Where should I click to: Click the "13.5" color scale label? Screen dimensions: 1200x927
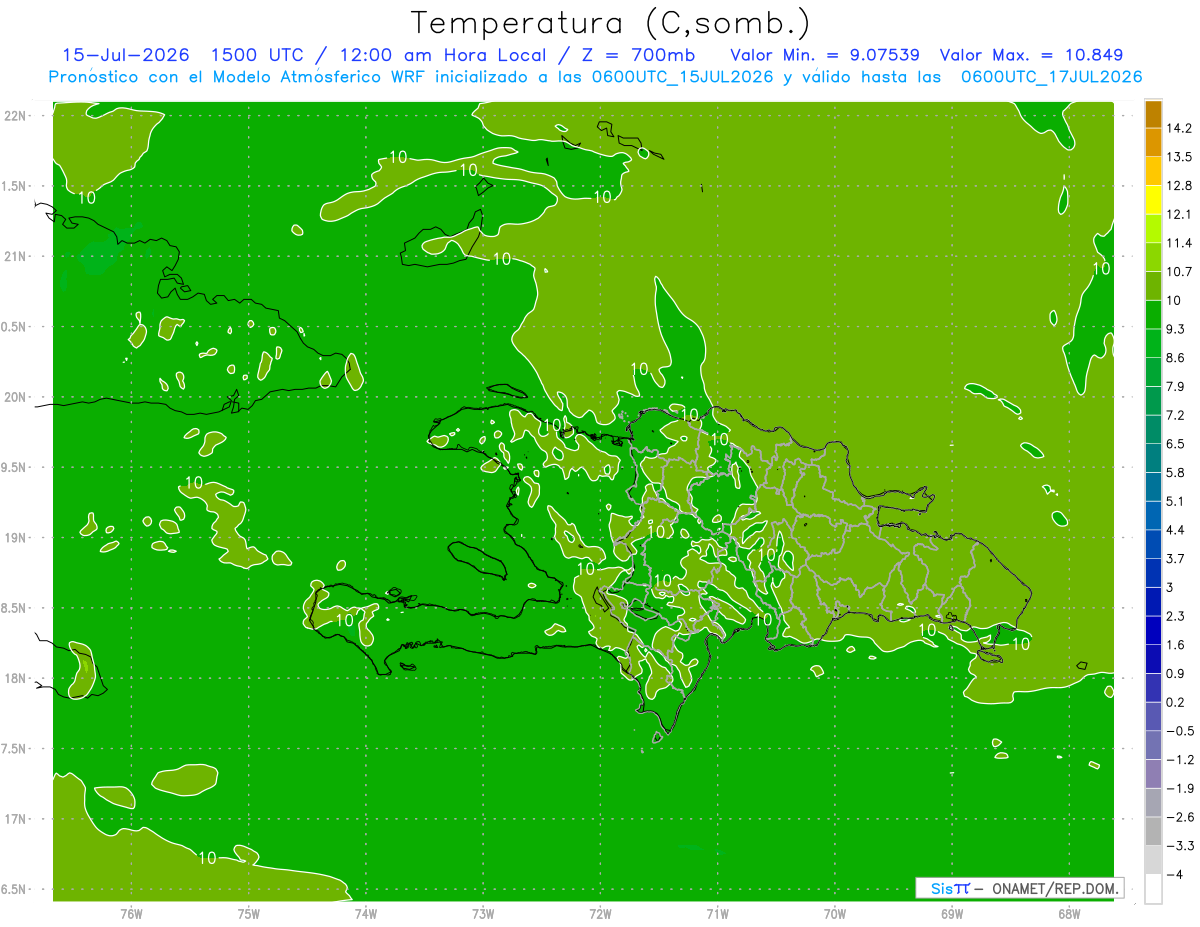click(1179, 157)
